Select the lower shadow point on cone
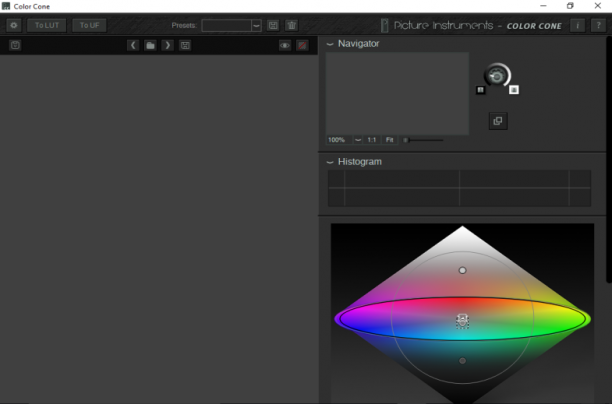 click(x=463, y=361)
